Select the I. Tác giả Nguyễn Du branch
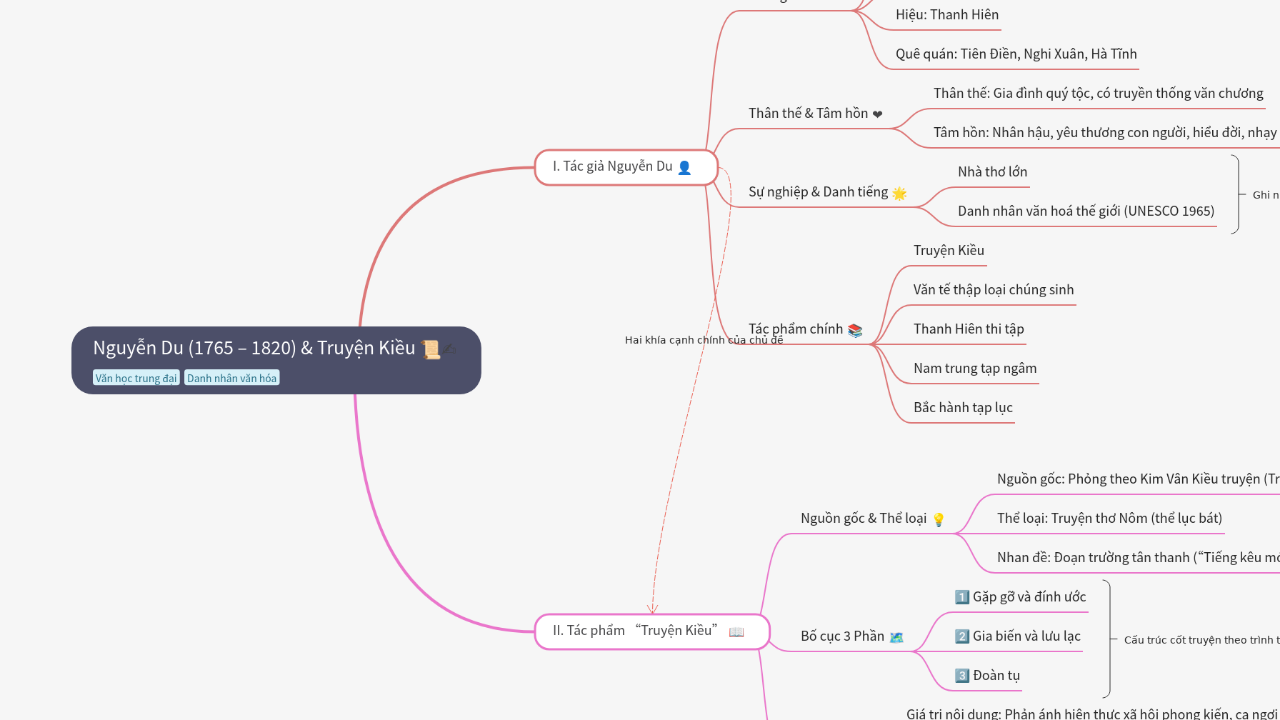This screenshot has width=1280, height=720. [612, 167]
